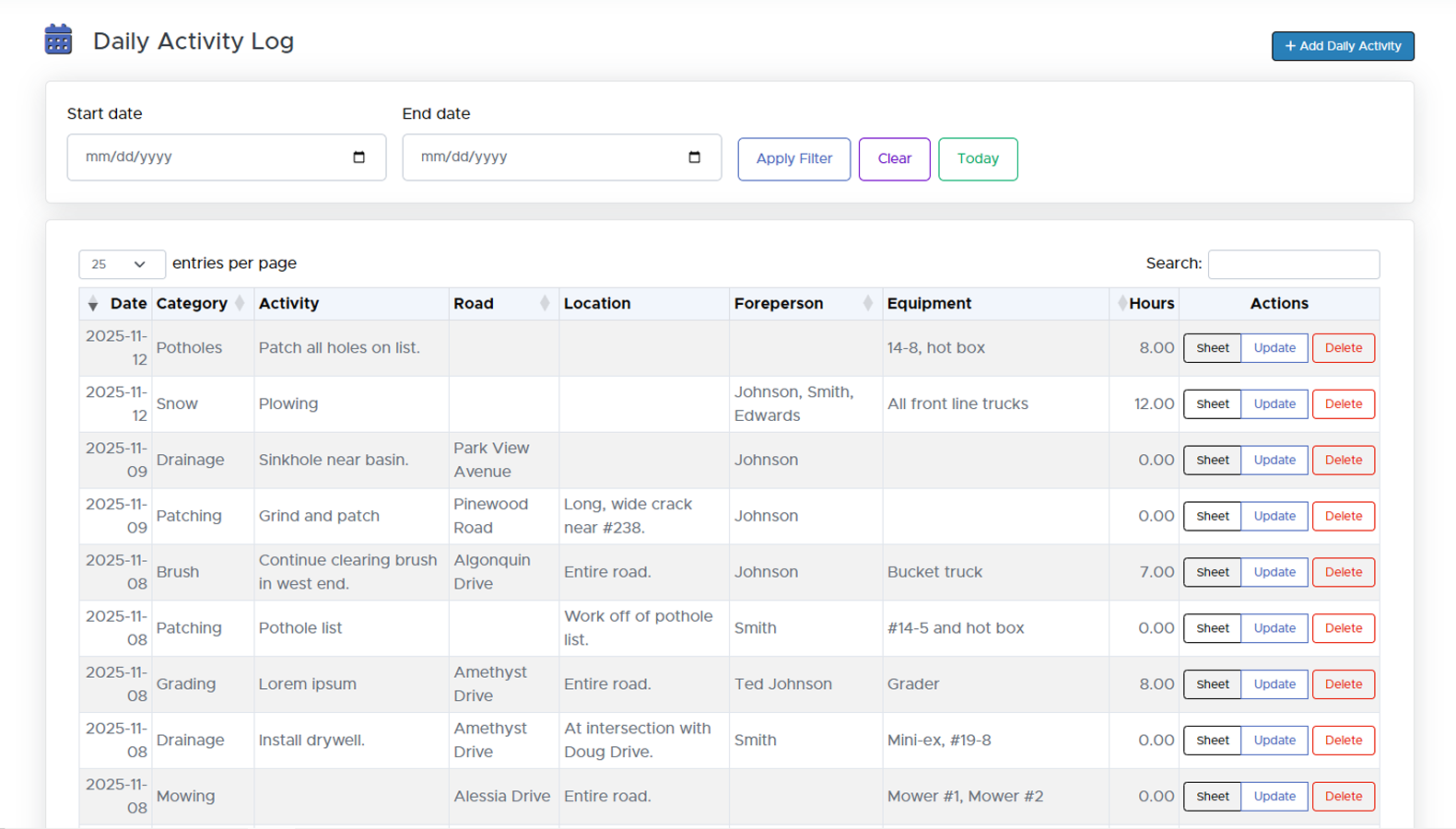Screen dimensions: 1456x829
Task: Clear the date filter
Action: [894, 159]
